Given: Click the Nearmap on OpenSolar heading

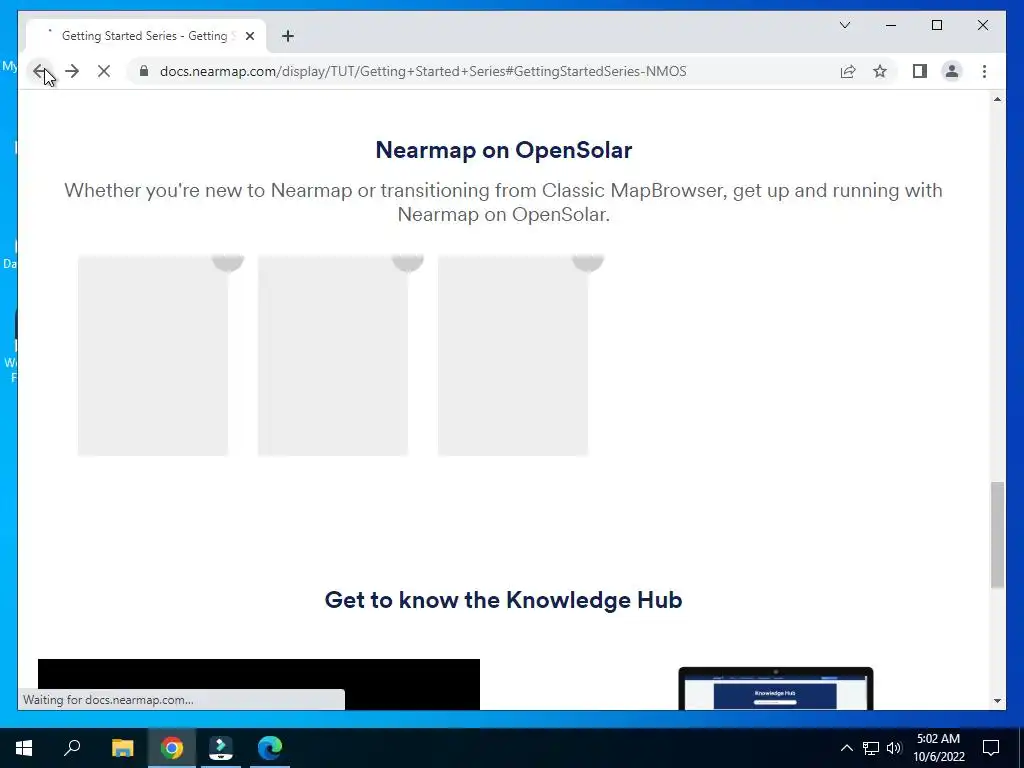Looking at the screenshot, I should [504, 150].
